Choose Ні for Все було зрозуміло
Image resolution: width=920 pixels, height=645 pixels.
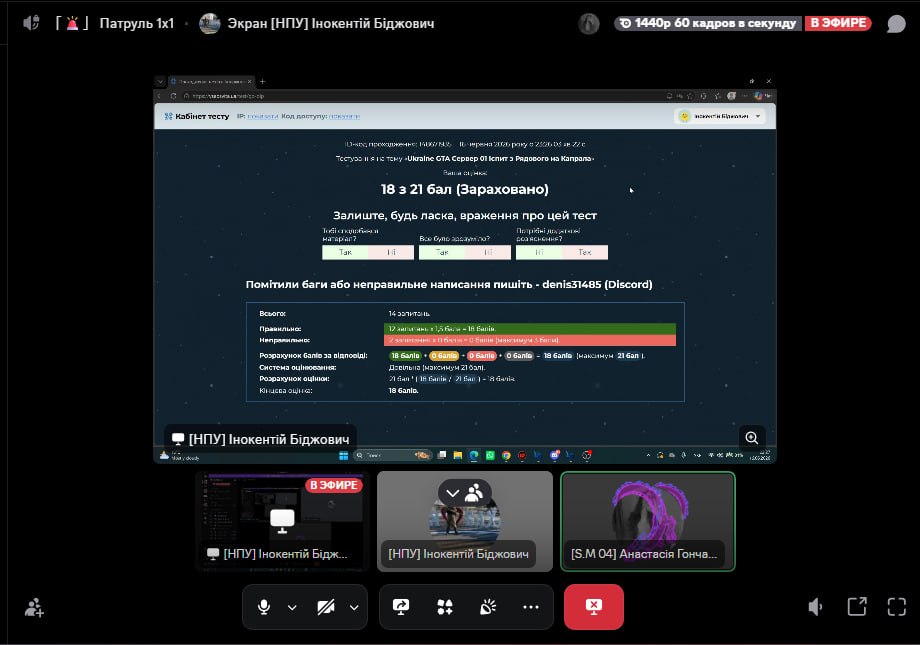pos(488,252)
